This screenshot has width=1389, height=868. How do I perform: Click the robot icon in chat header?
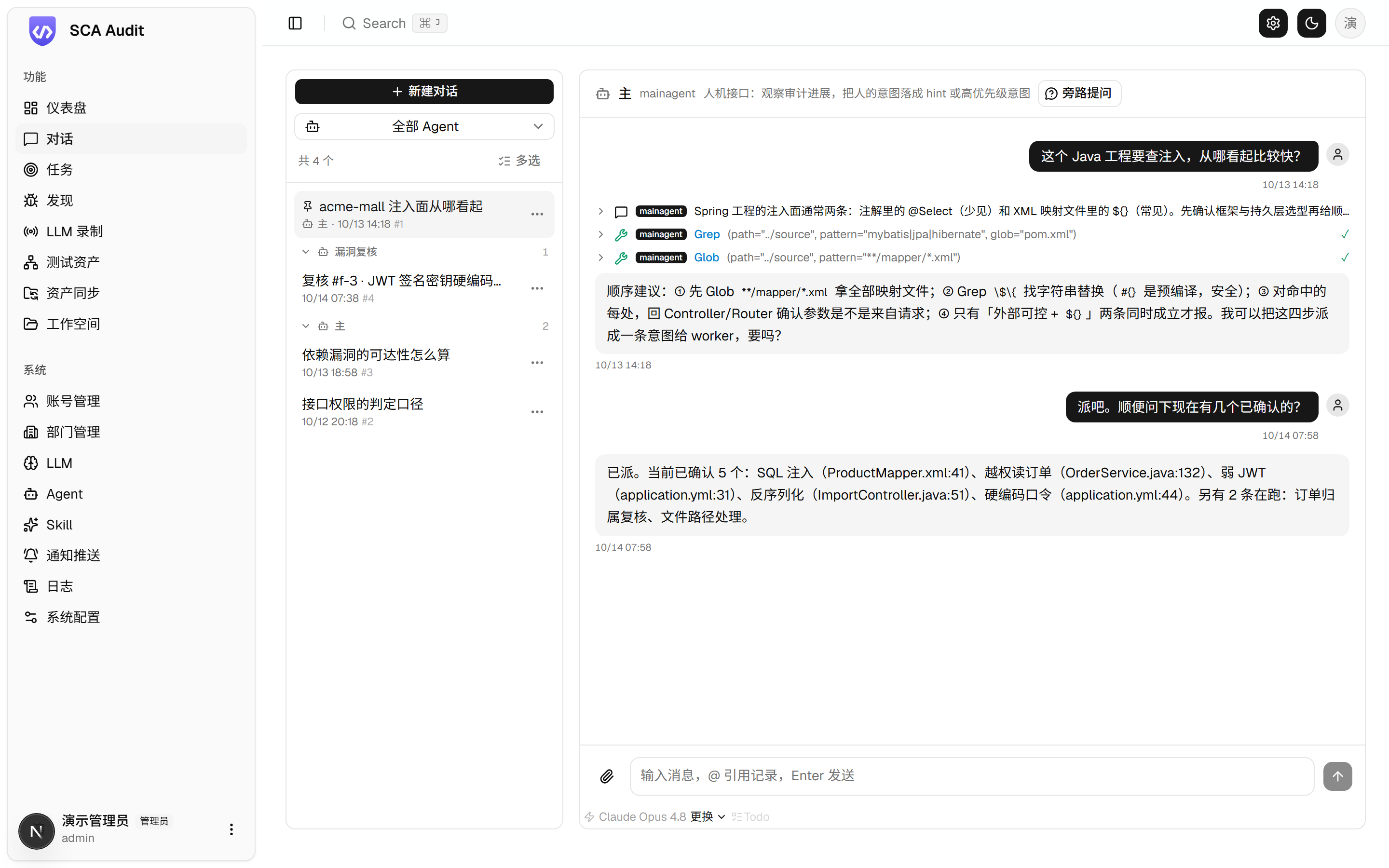point(603,94)
